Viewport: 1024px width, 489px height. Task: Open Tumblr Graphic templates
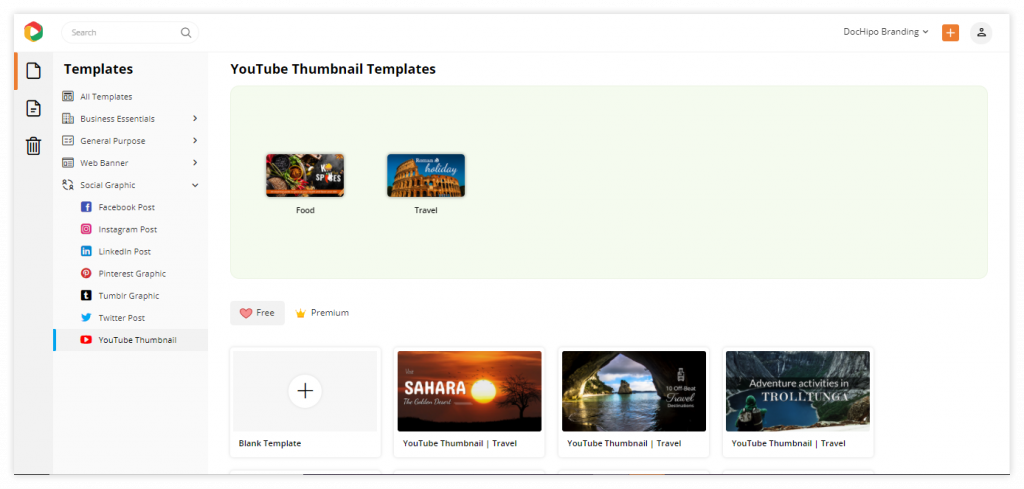[x=131, y=296]
